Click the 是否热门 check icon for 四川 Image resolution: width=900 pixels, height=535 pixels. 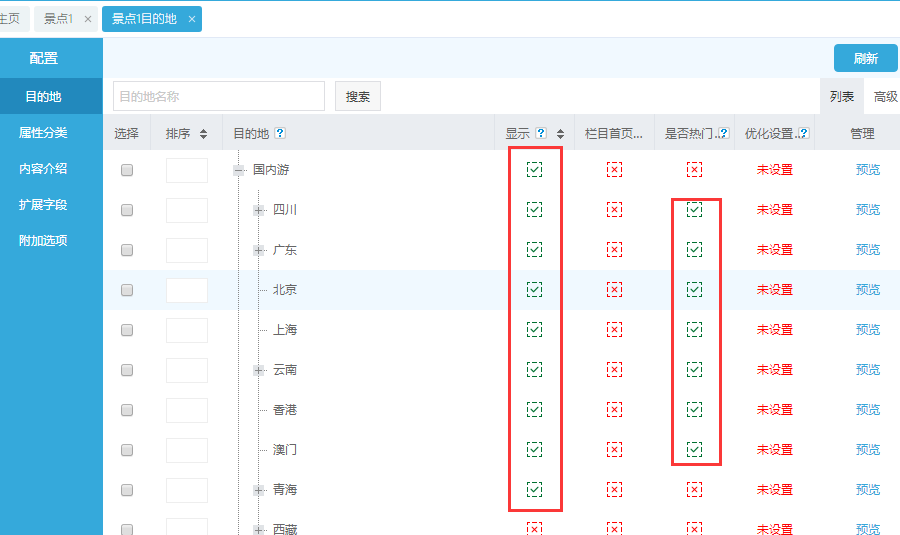694,210
